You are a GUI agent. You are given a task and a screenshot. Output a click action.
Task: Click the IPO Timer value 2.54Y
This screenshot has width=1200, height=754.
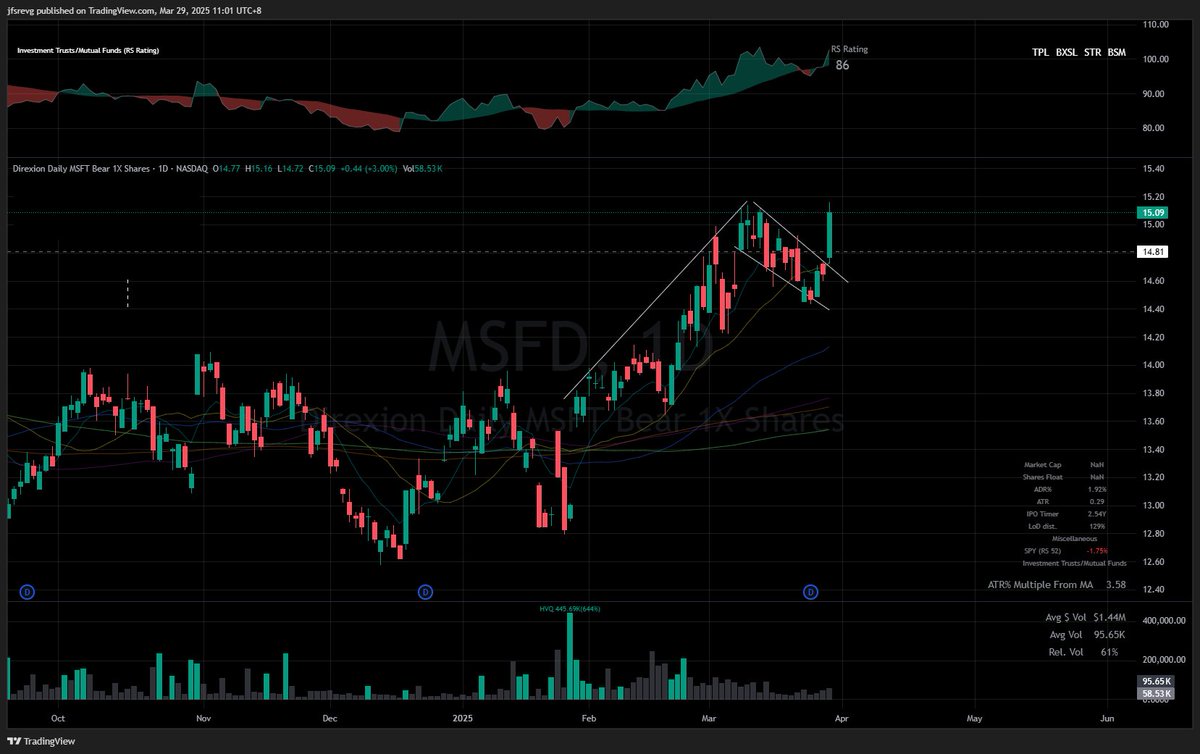(x=1099, y=513)
